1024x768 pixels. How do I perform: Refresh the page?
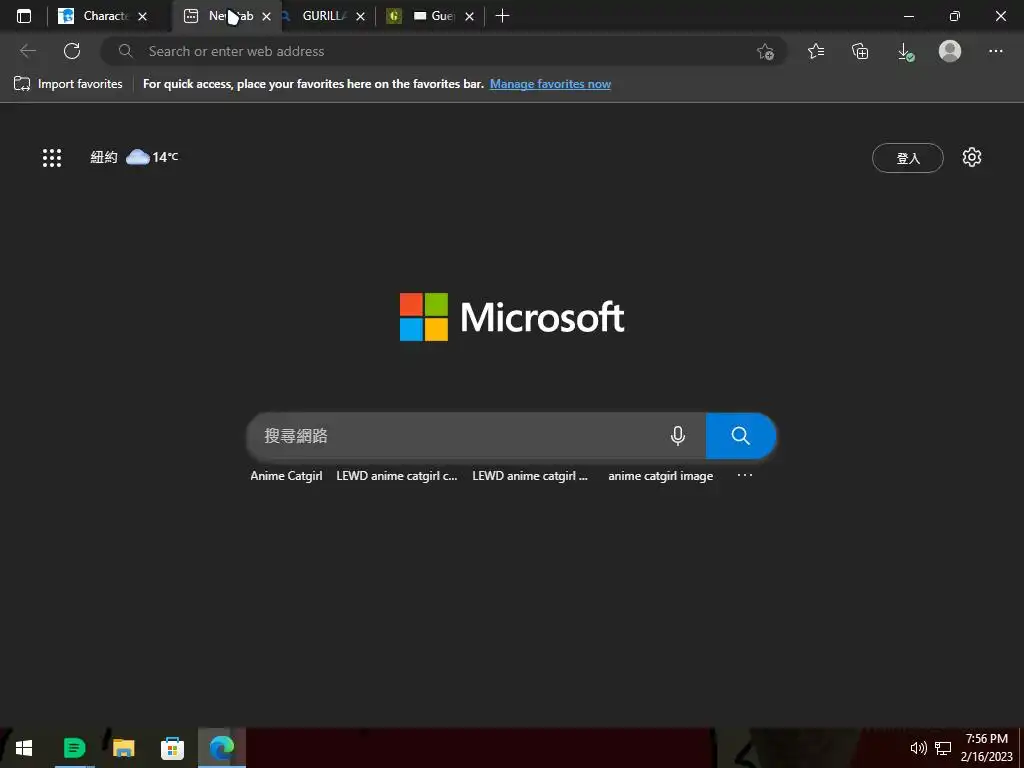pyautogui.click(x=72, y=51)
